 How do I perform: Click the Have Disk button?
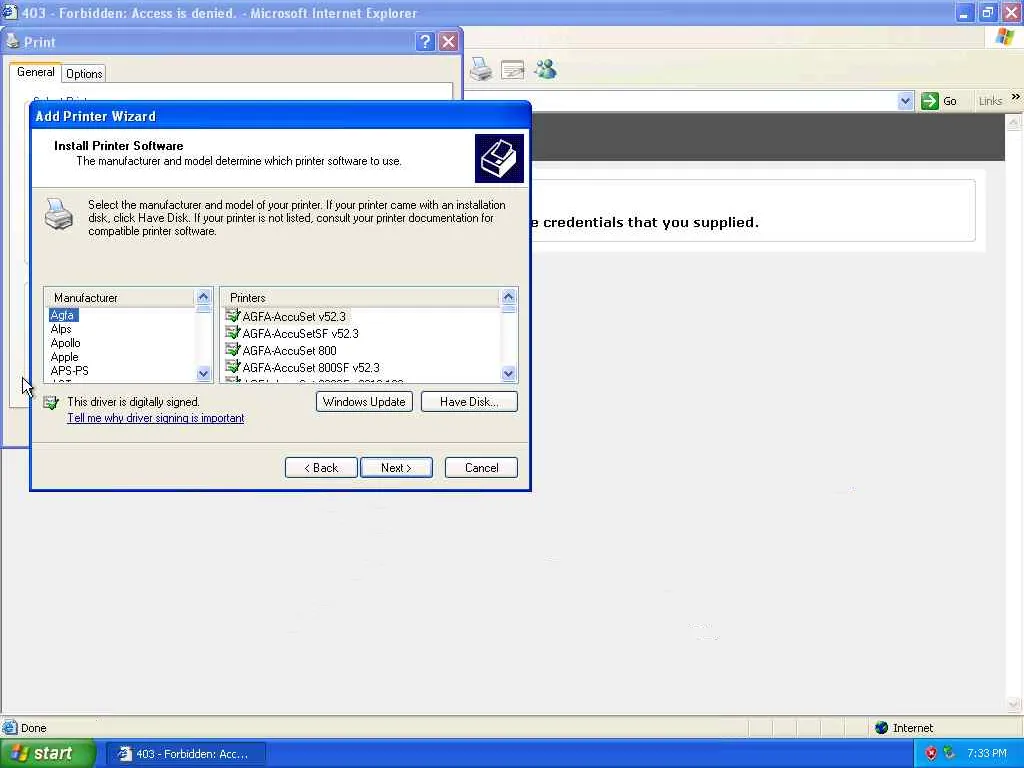pos(469,402)
